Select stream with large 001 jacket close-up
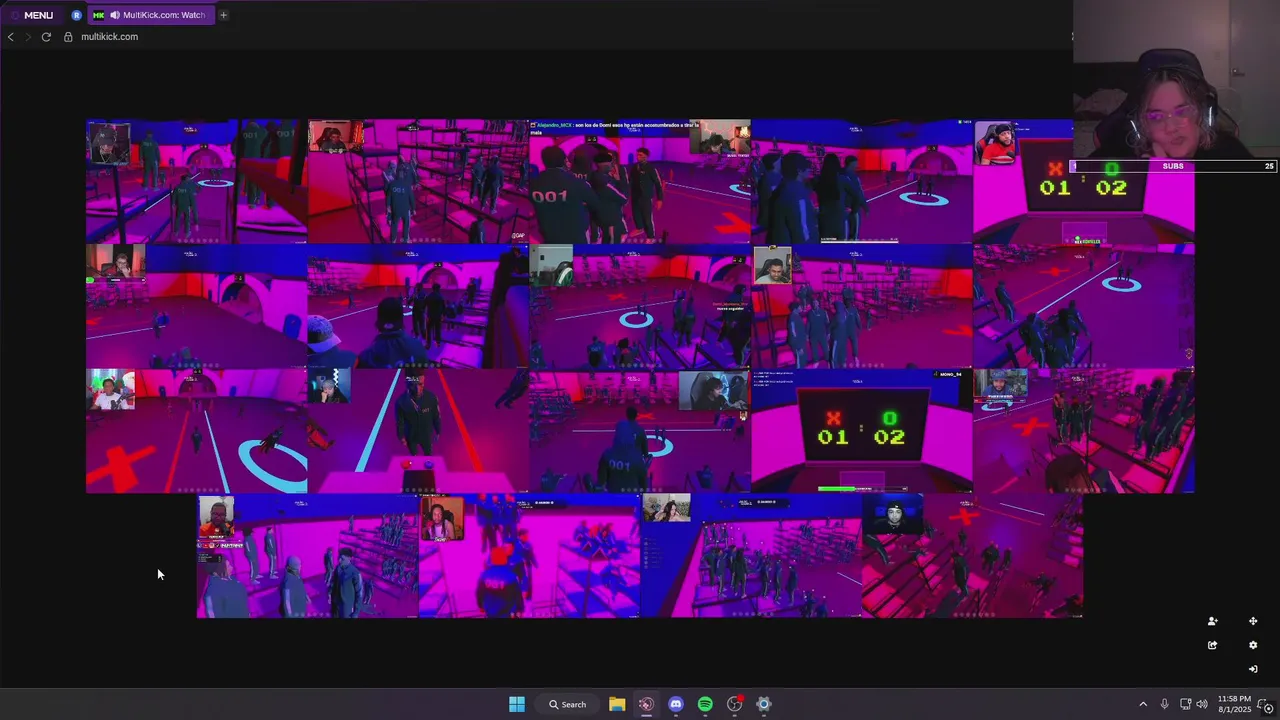Image resolution: width=1280 pixels, height=720 pixels. click(x=639, y=181)
